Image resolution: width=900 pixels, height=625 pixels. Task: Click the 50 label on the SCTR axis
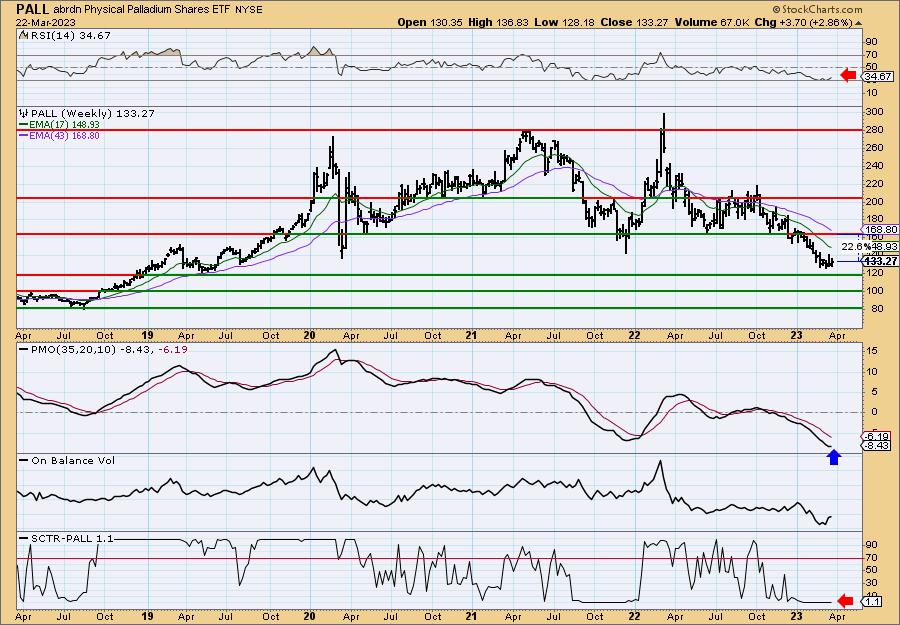(x=872, y=570)
